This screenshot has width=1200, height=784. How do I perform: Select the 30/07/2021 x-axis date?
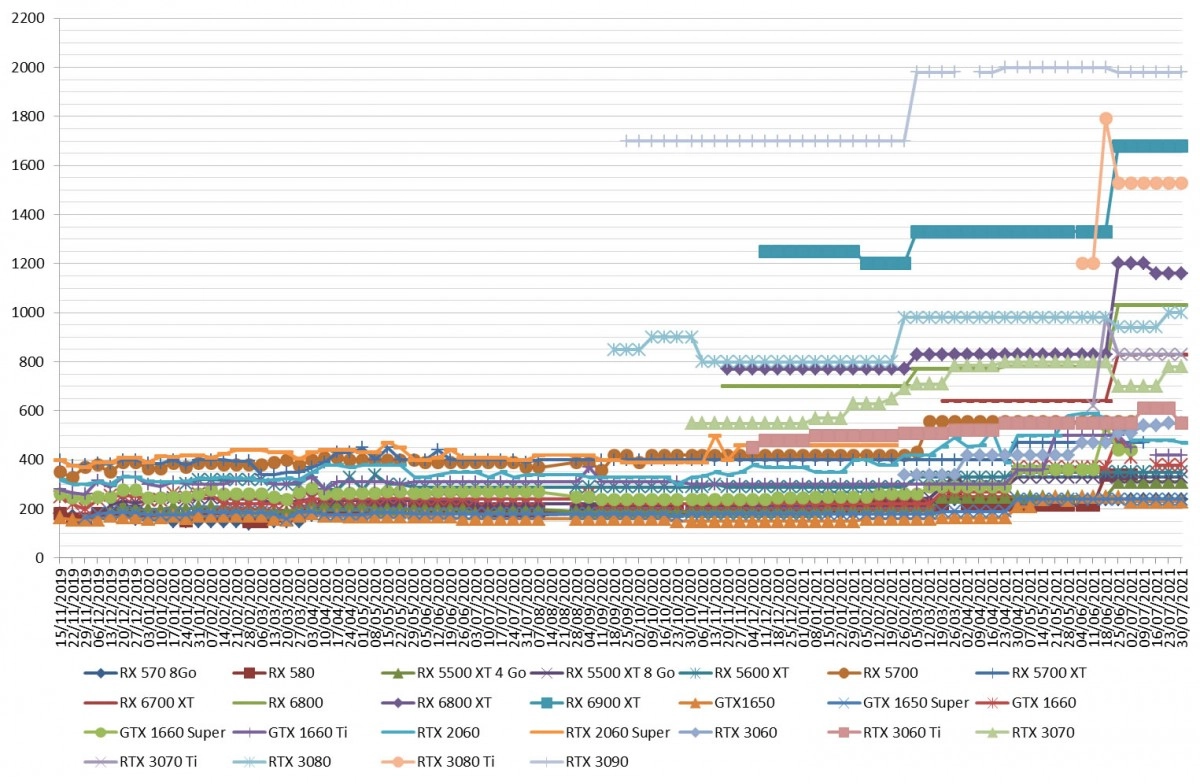[x=1183, y=607]
